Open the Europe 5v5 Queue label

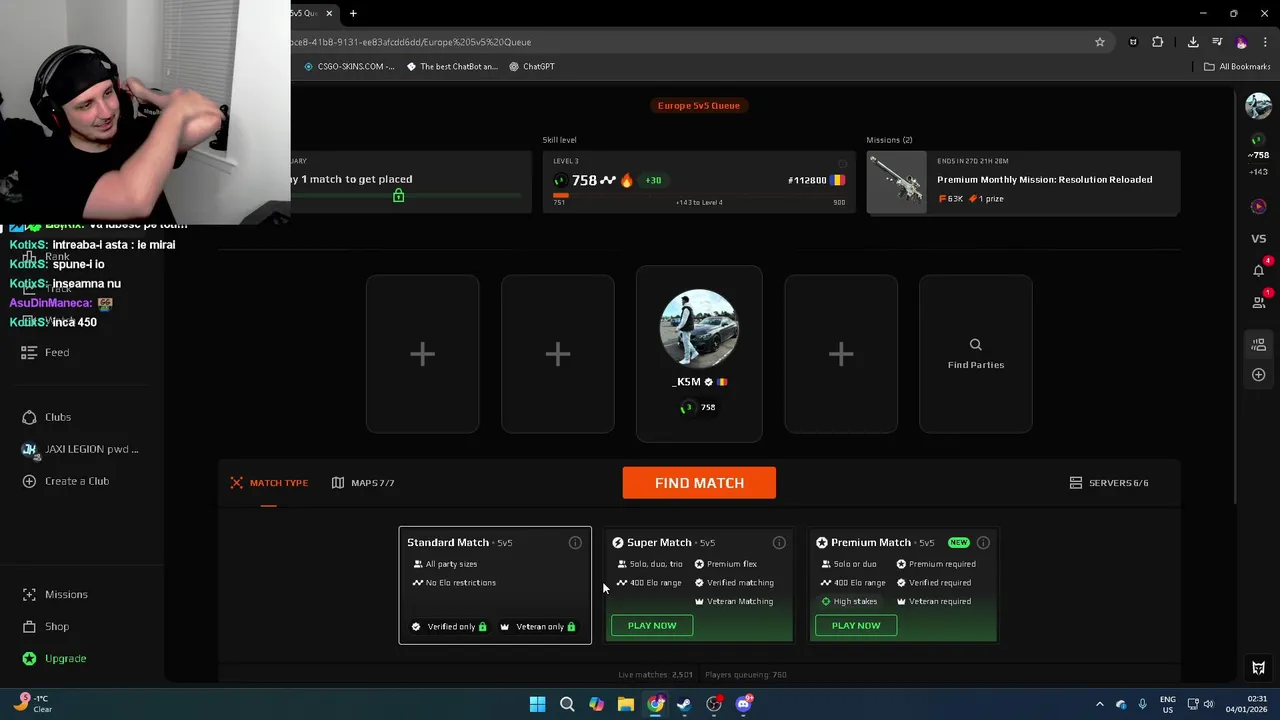[699, 105]
